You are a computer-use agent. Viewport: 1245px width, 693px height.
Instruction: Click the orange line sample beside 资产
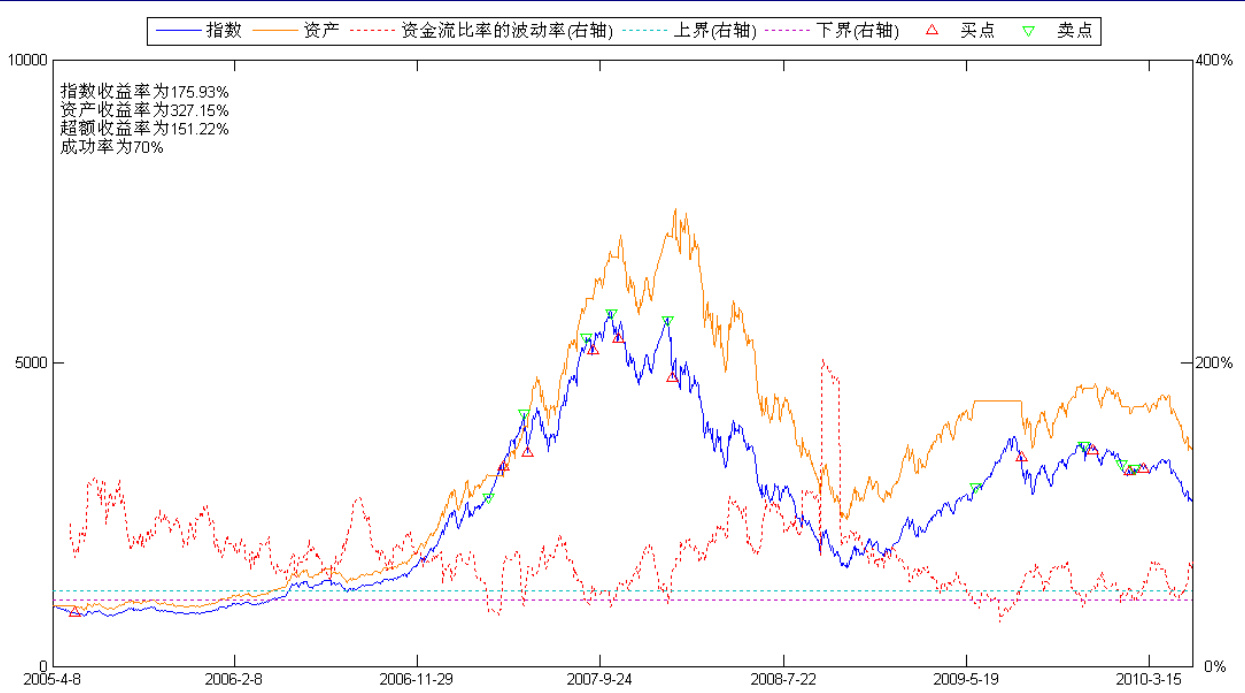coord(276,31)
